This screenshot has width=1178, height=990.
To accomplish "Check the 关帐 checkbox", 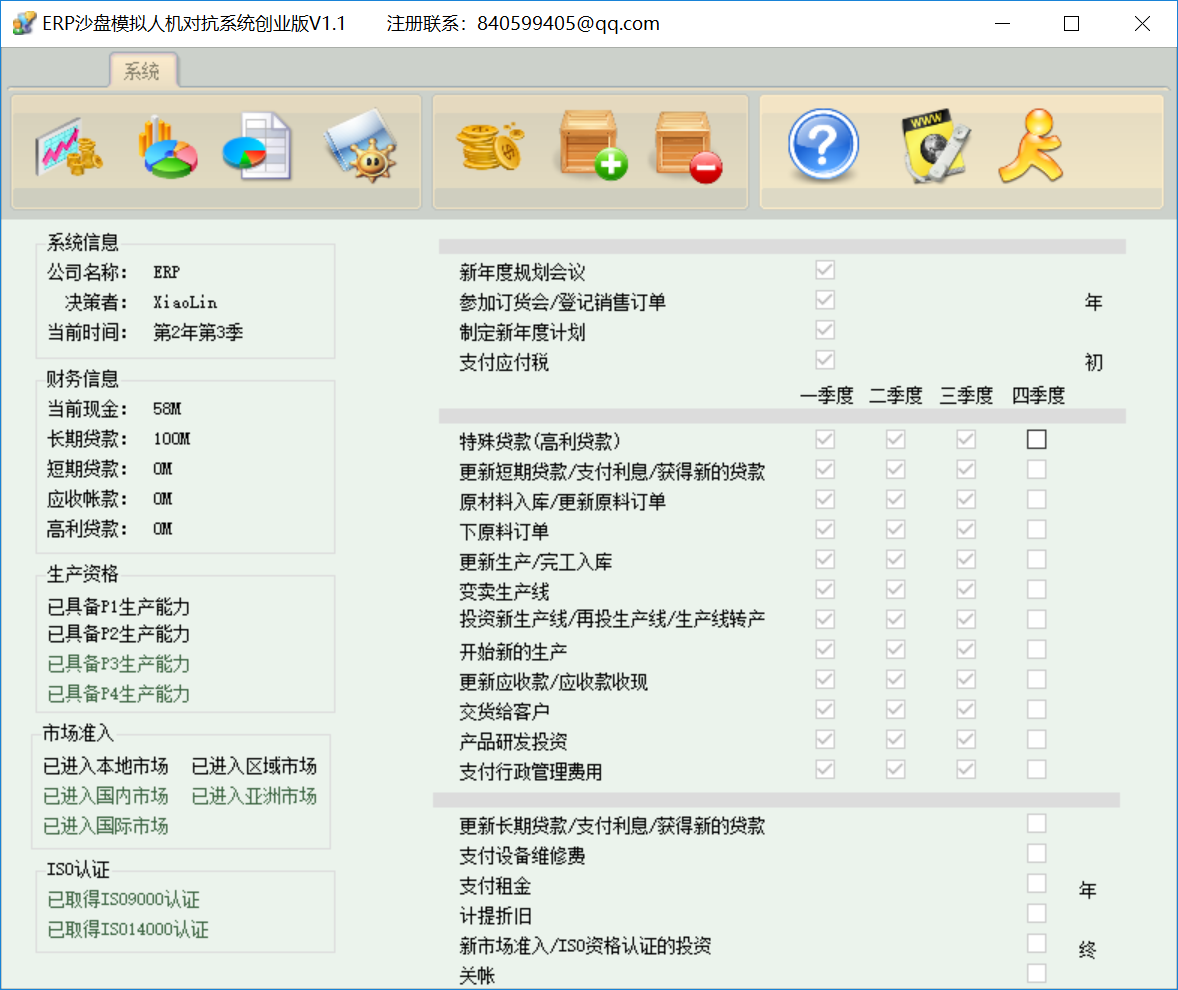I will coord(1036,973).
